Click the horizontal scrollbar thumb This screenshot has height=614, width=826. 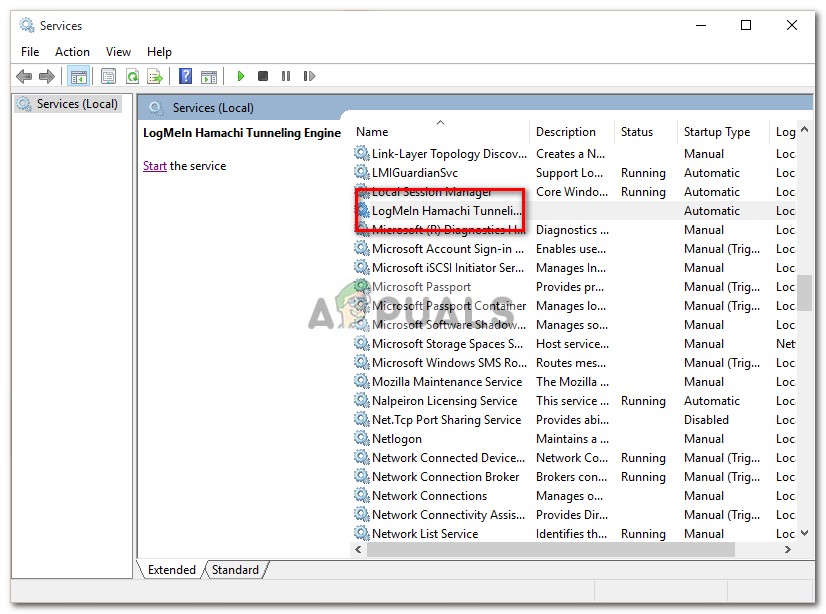coord(550,549)
